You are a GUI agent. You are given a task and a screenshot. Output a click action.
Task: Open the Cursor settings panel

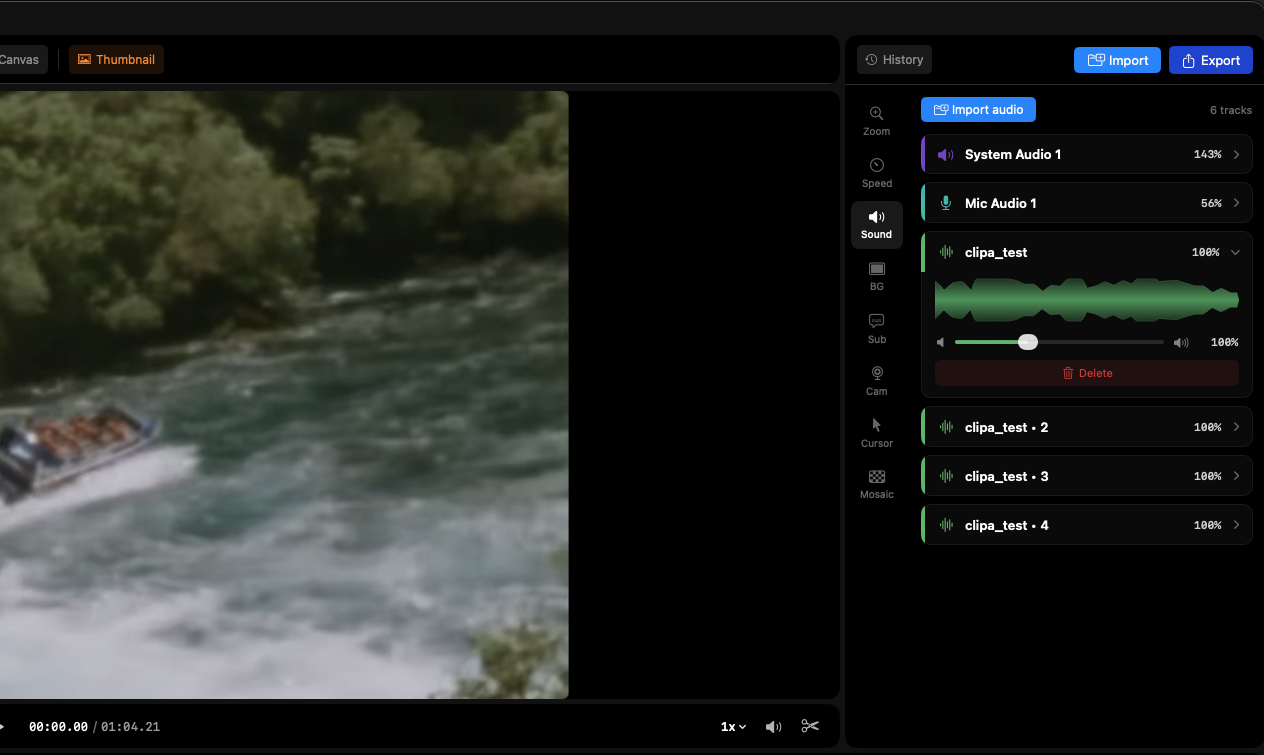(876, 431)
